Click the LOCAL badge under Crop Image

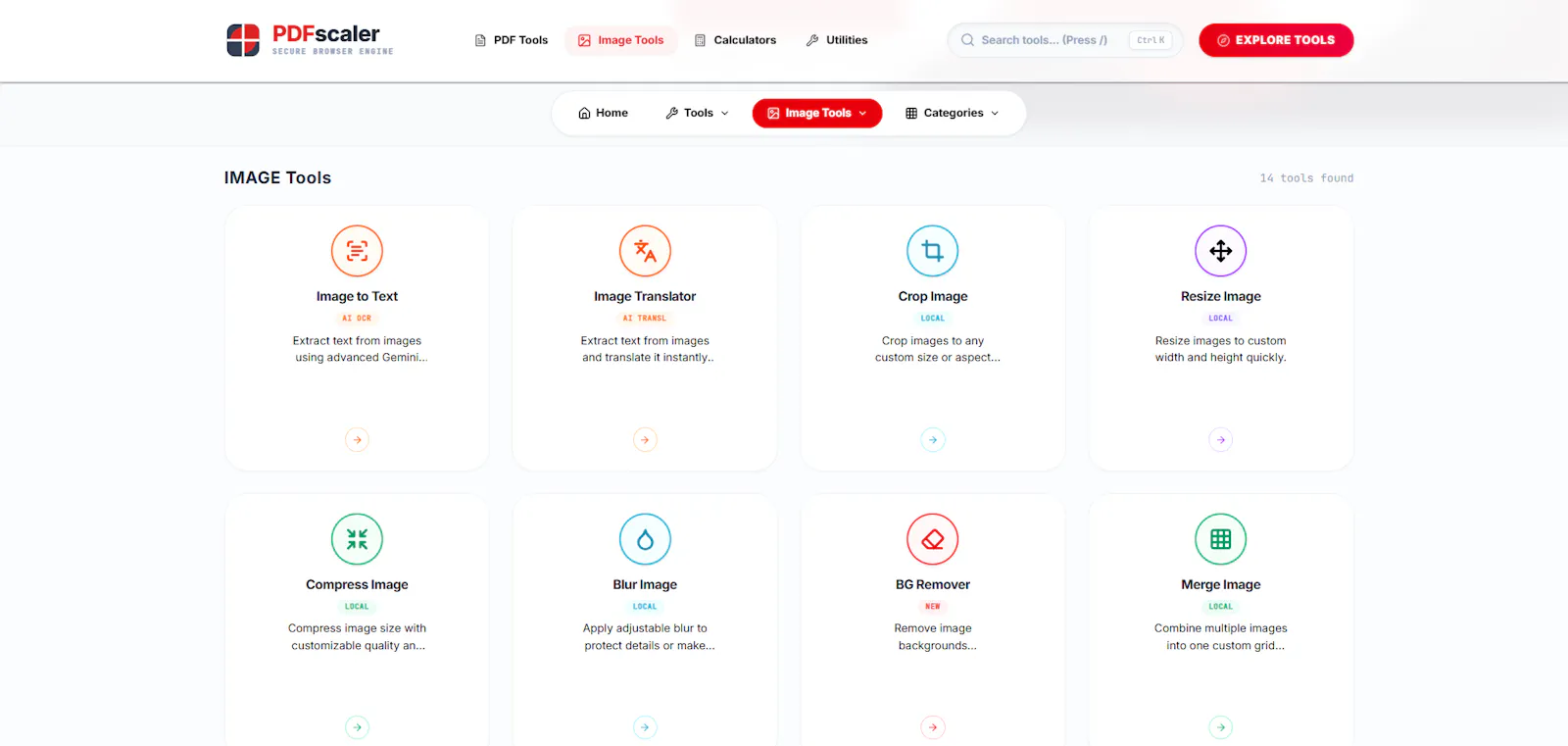click(x=933, y=319)
